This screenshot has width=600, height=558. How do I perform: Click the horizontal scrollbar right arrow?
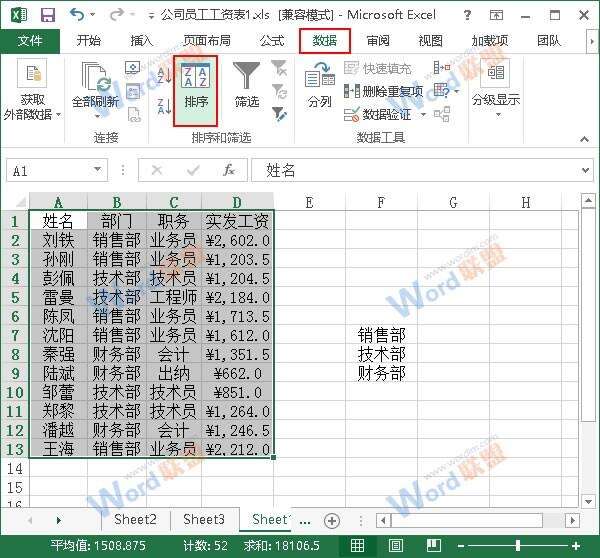coord(573,520)
